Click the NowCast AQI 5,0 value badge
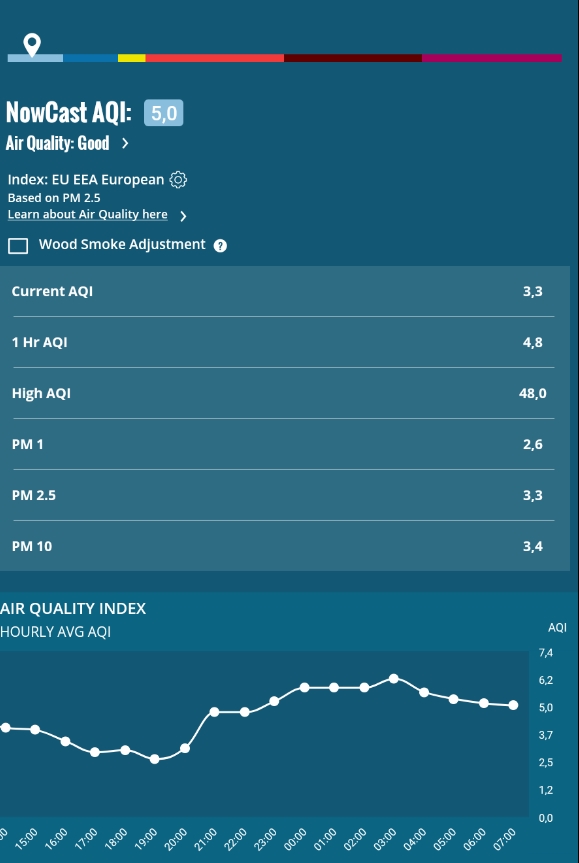 pyautogui.click(x=163, y=113)
